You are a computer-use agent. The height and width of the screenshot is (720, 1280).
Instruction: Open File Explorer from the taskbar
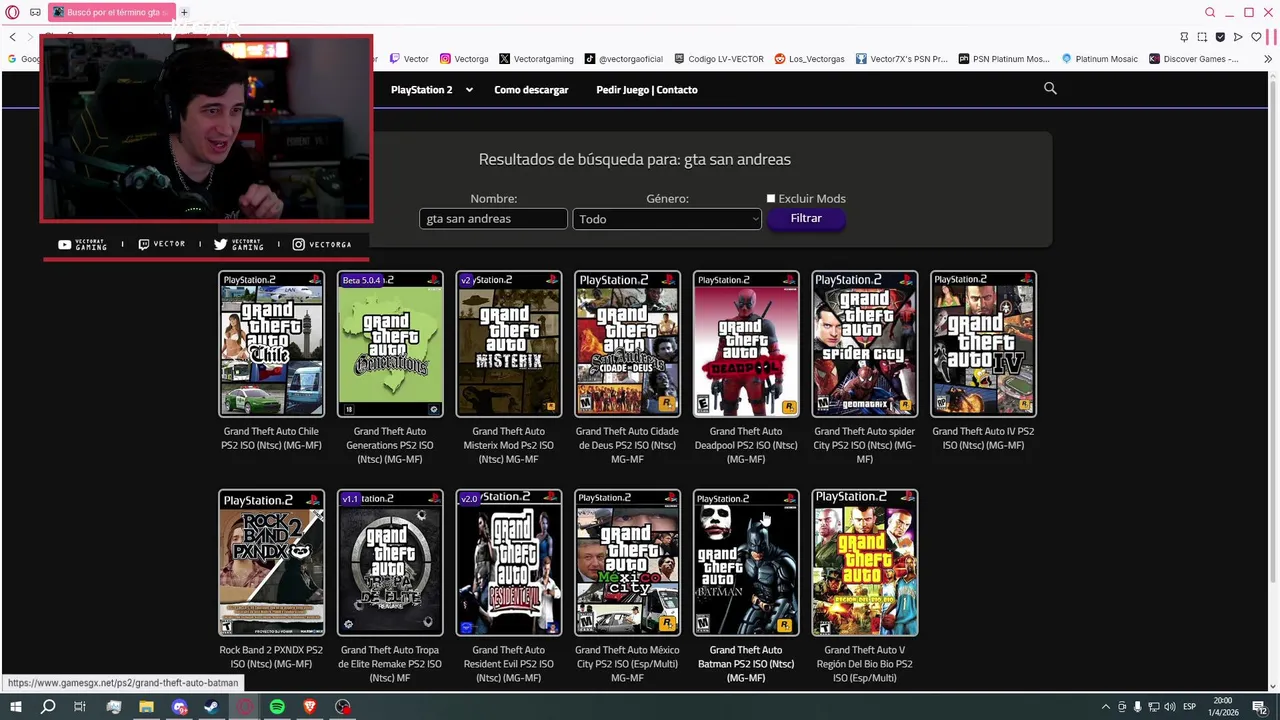pyautogui.click(x=146, y=707)
